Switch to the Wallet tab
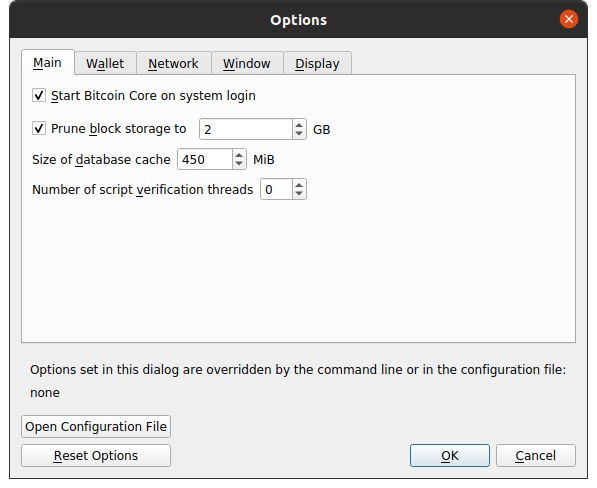The height and width of the screenshot is (488, 597). click(x=105, y=63)
